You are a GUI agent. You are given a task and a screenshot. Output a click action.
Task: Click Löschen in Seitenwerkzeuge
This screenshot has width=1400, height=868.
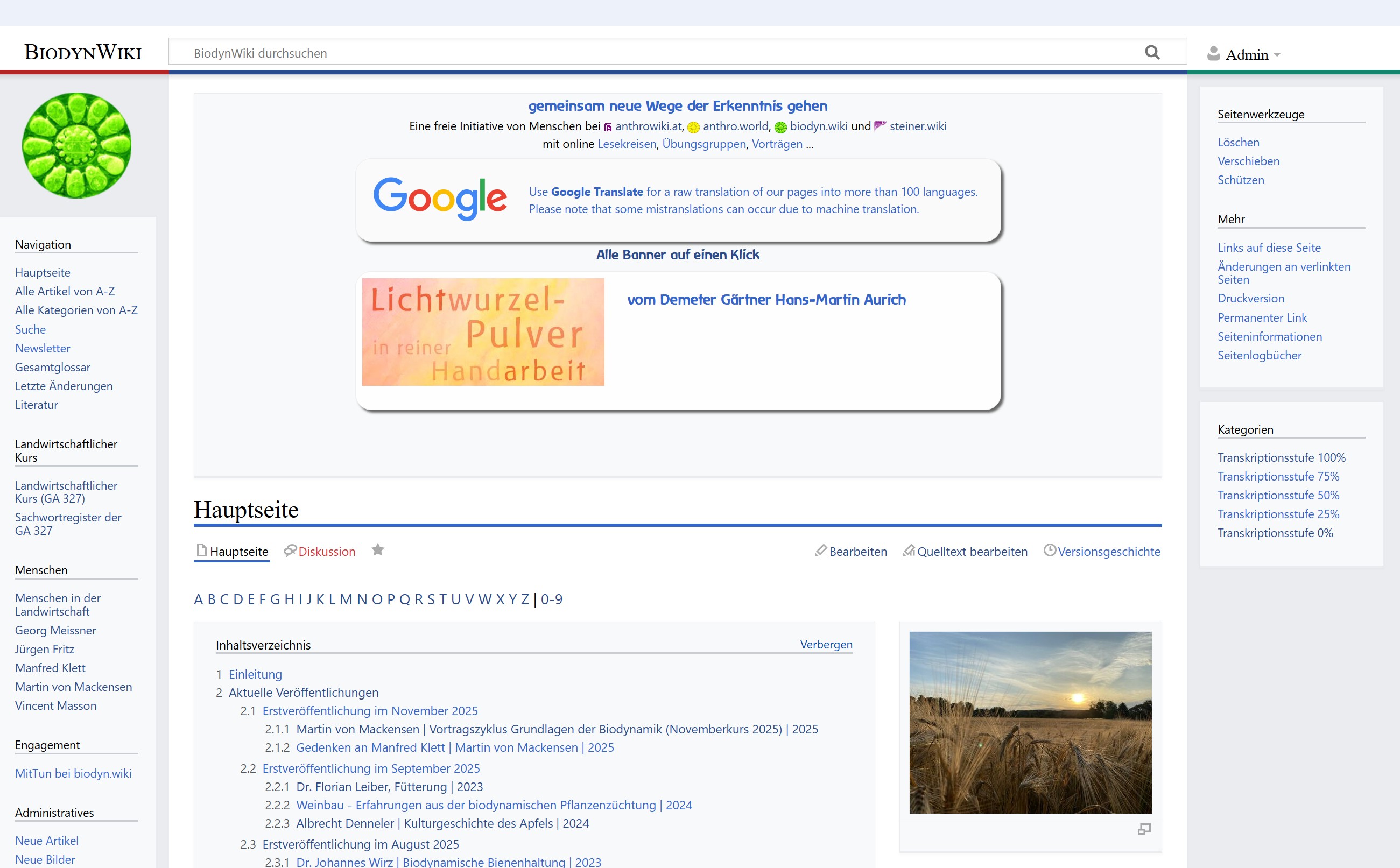pyautogui.click(x=1238, y=142)
